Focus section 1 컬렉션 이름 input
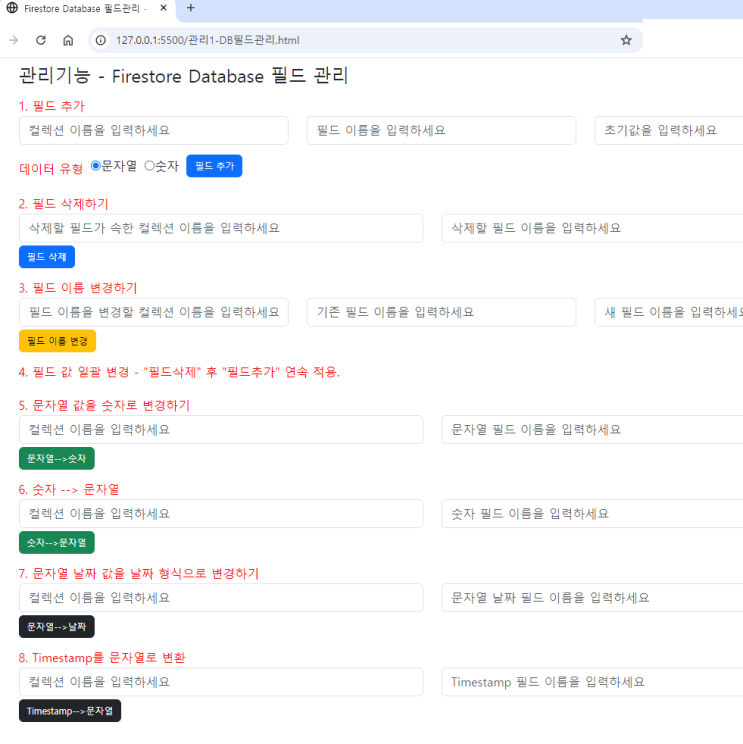 (154, 130)
